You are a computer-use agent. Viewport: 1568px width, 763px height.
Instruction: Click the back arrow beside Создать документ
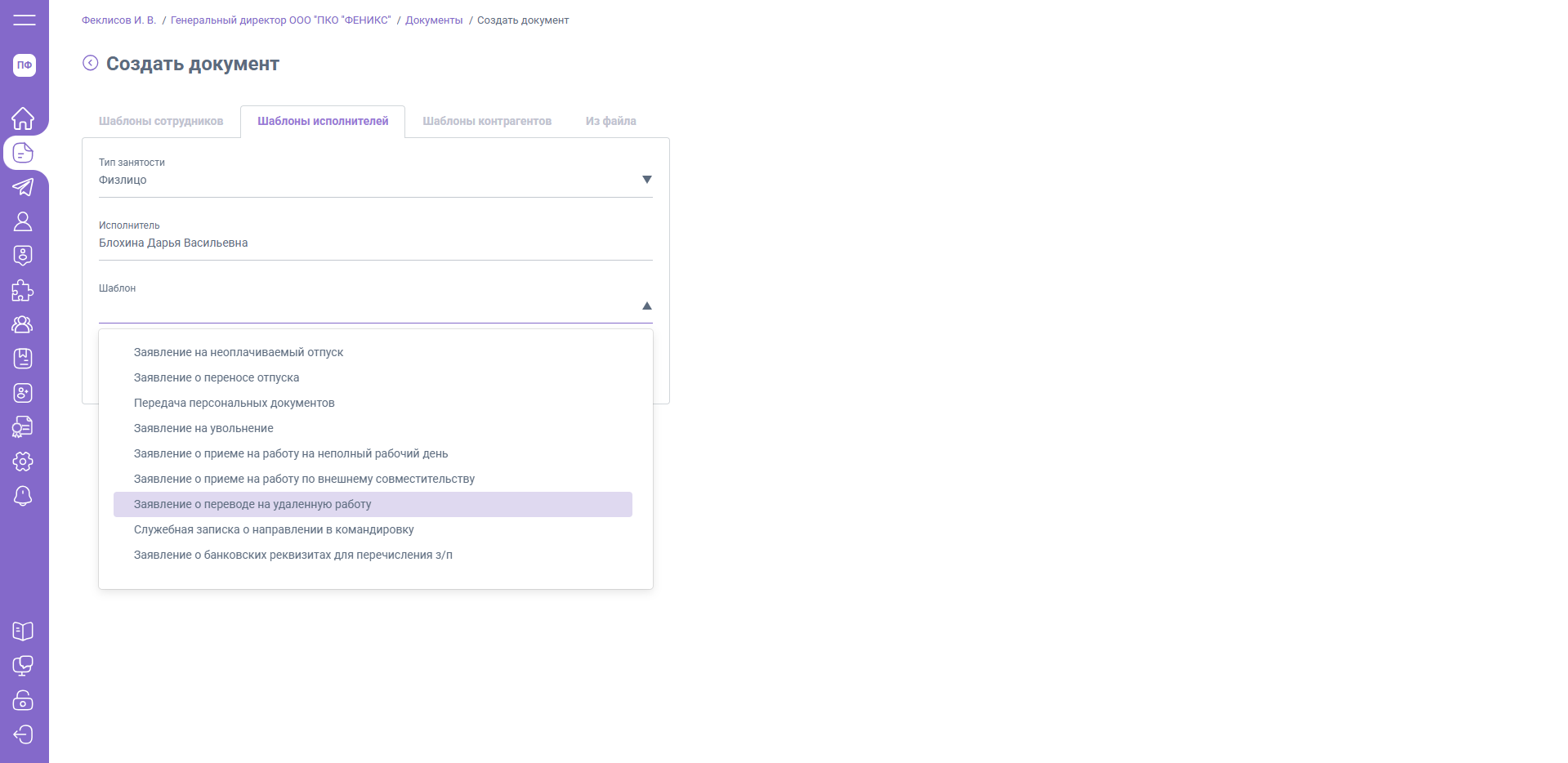coord(91,63)
